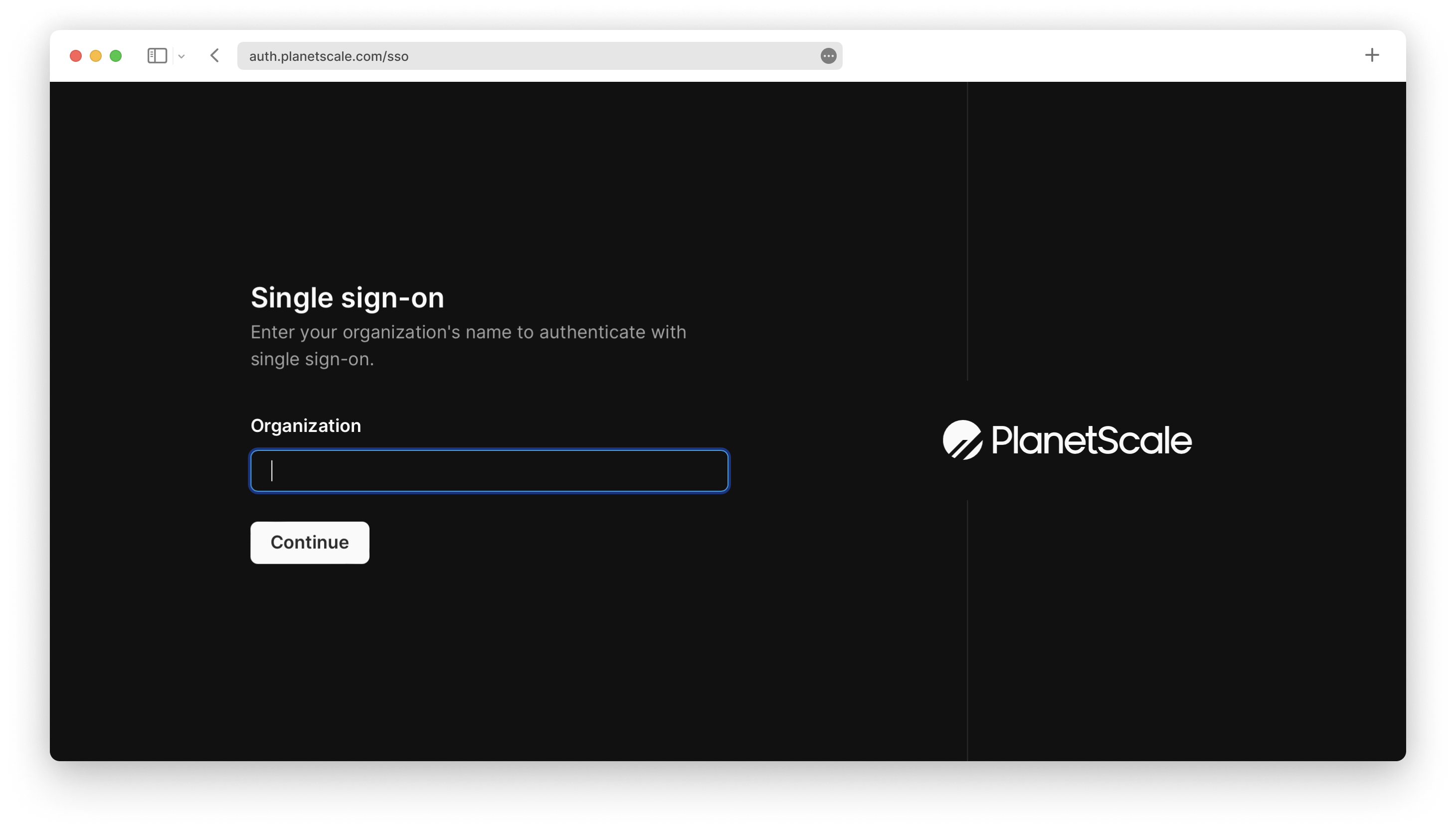Click the "Enter your organization's name" description text

[468, 345]
